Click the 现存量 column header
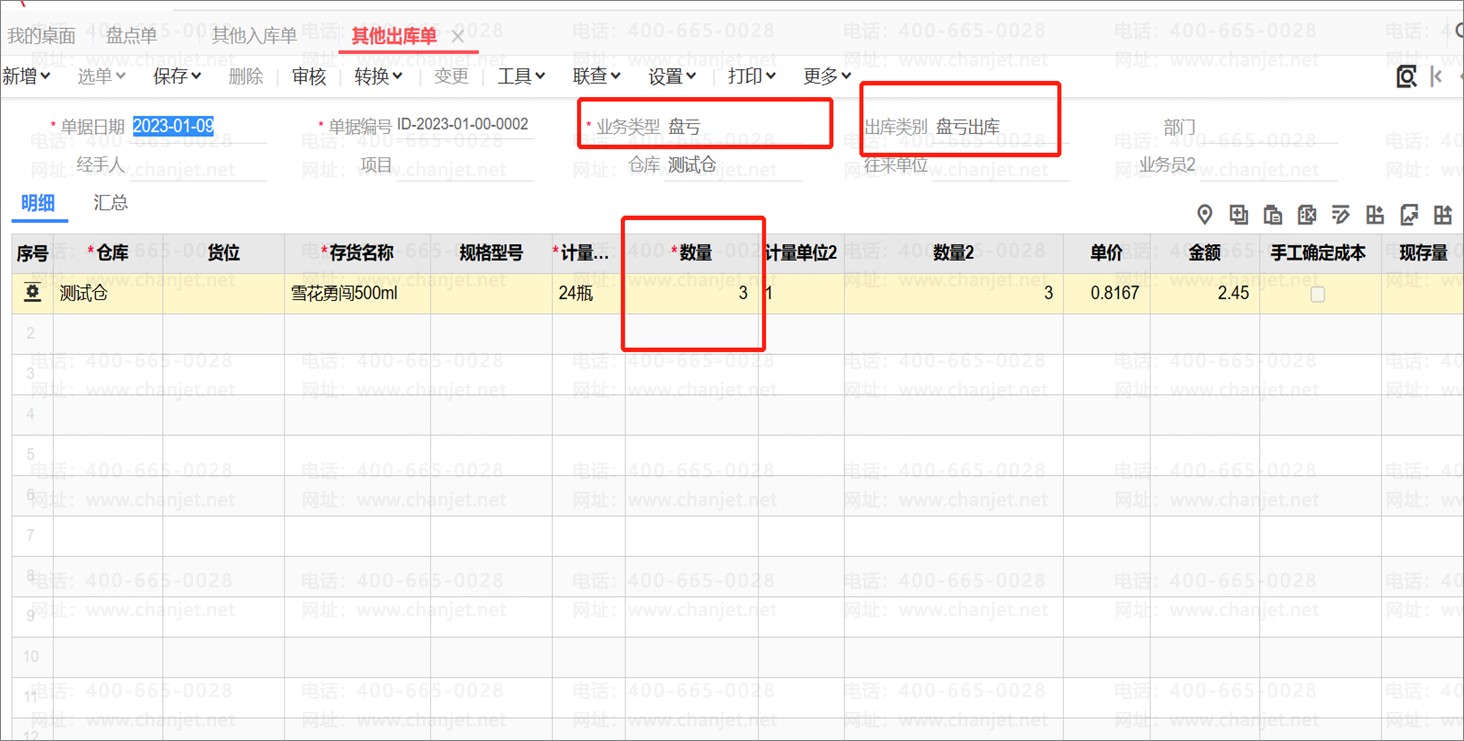1464x741 pixels. tap(1423, 254)
